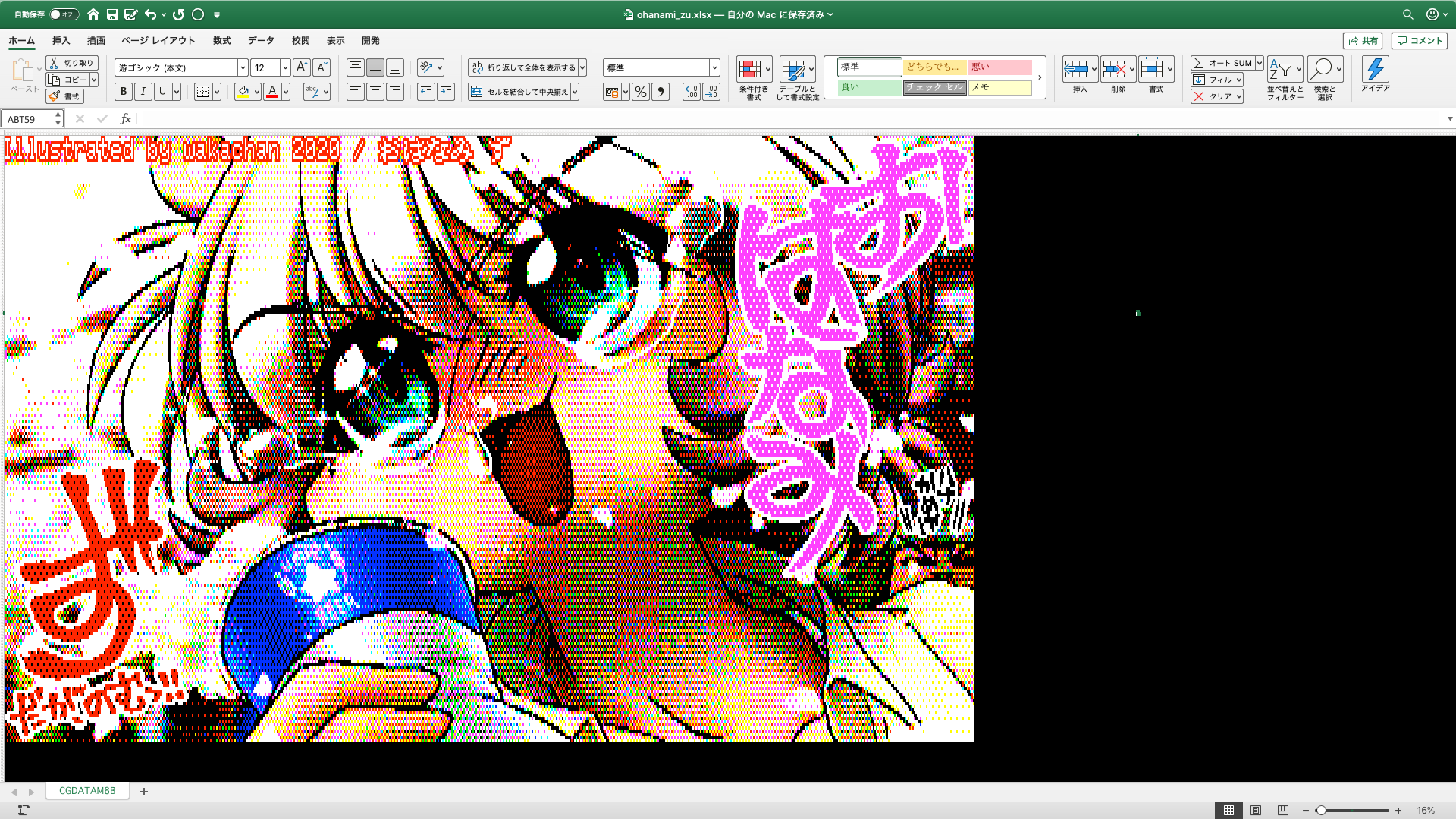Select the CGDATAM8B sheet tab

point(87,791)
